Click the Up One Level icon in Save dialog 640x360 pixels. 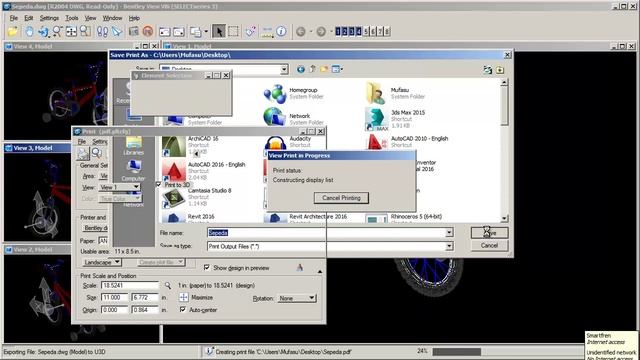click(x=313, y=69)
